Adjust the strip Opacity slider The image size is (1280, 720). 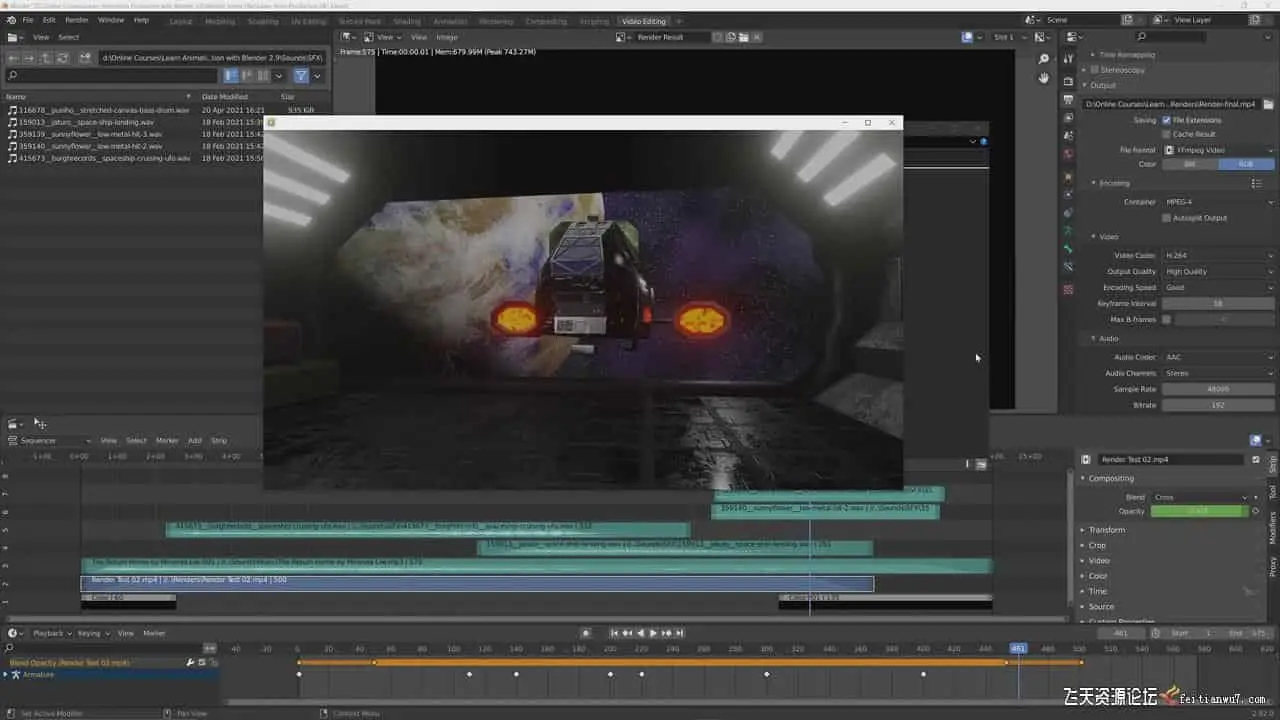click(x=1200, y=511)
